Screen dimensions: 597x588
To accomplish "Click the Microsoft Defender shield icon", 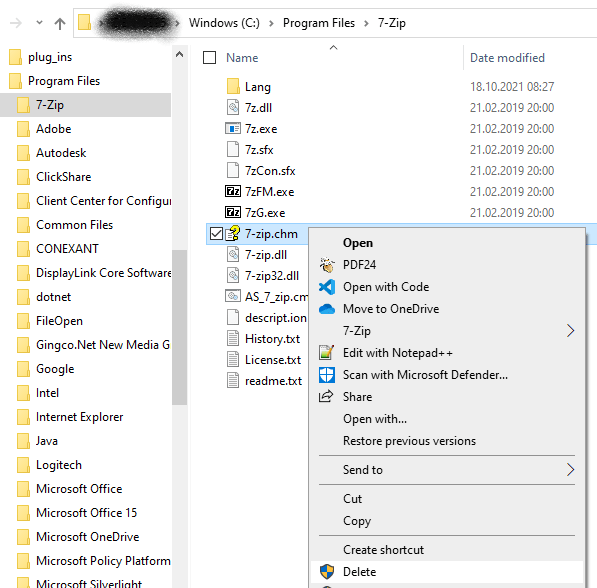I will (327, 375).
